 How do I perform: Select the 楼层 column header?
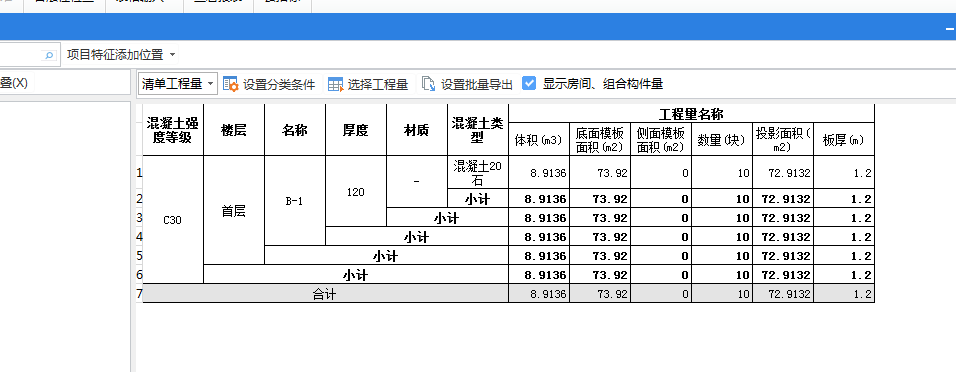(x=234, y=130)
